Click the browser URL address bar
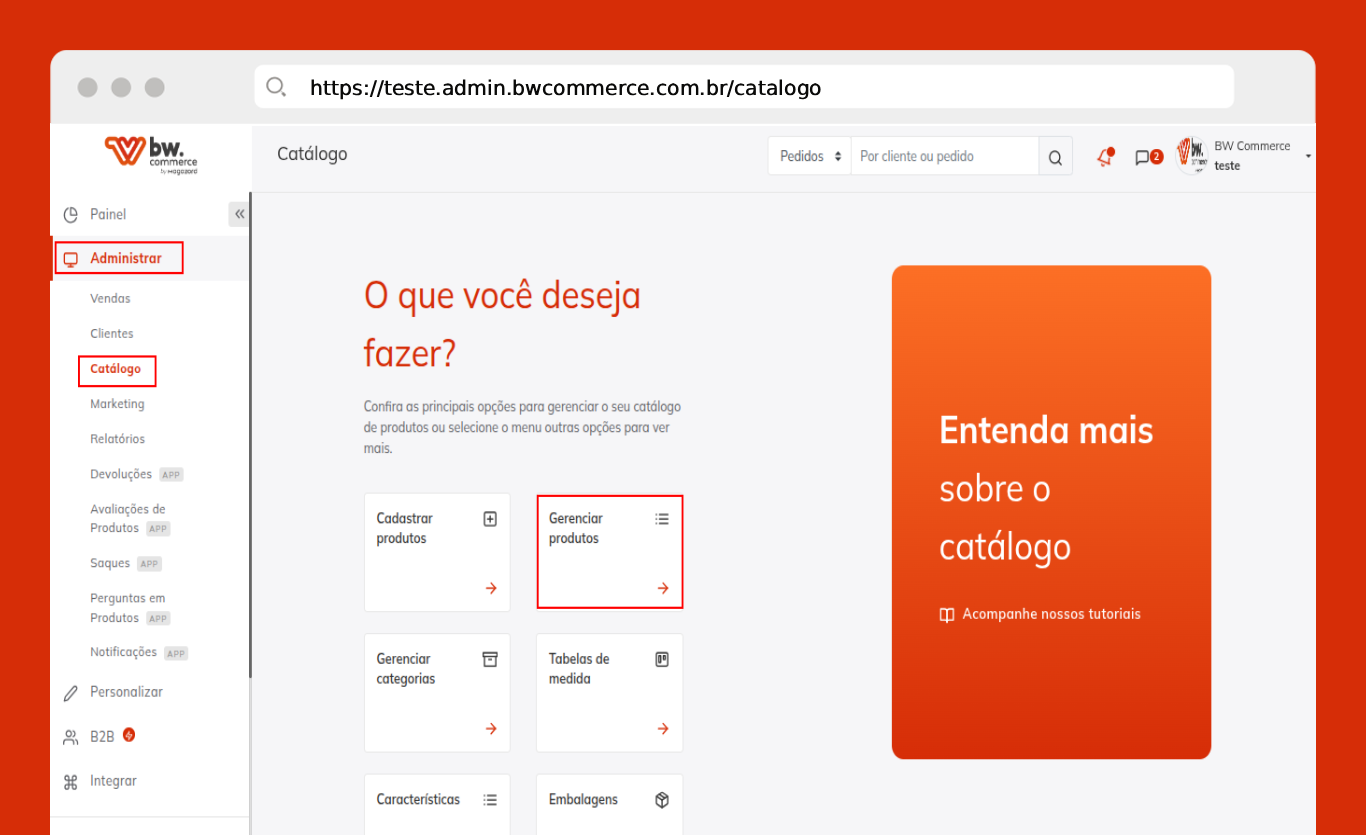This screenshot has height=835, width=1366. (744, 88)
